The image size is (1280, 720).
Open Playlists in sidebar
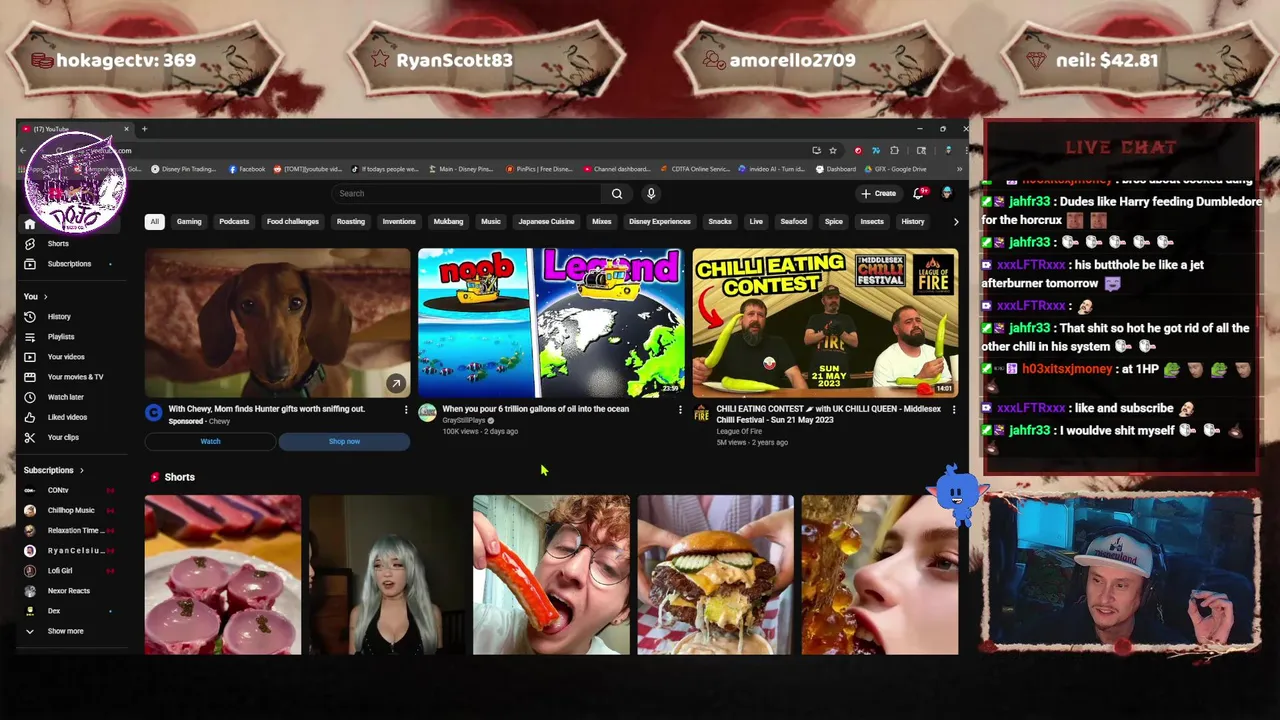pyautogui.click(x=60, y=337)
